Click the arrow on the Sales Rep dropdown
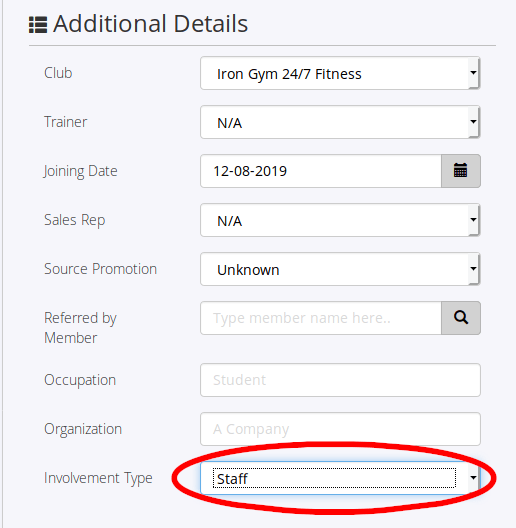This screenshot has height=528, width=516. (x=473, y=220)
